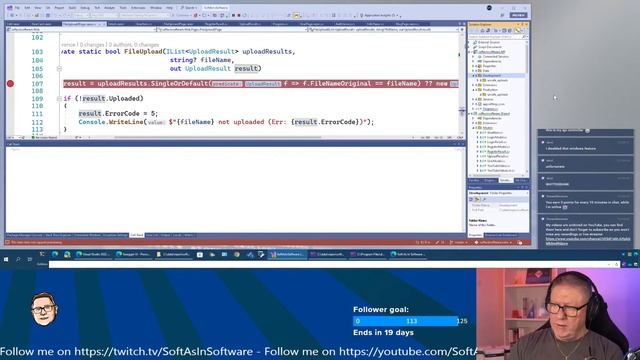
Task: Switch to the Solution Explorer bottom tab
Action: click(506, 180)
